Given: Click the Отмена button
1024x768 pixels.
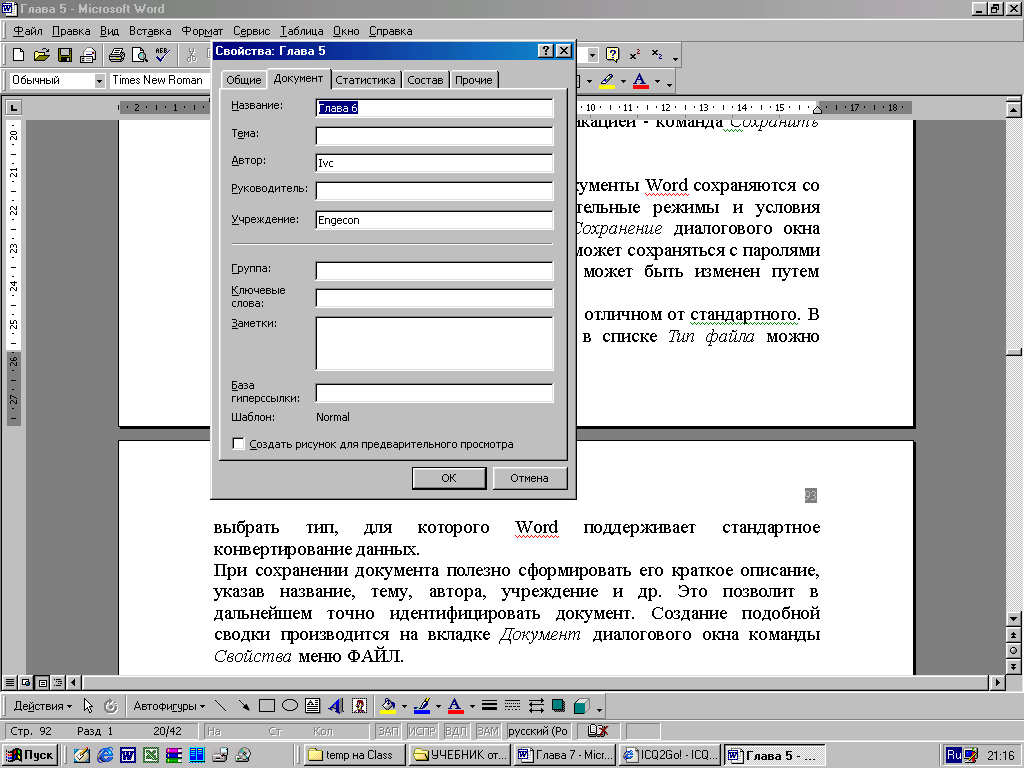Looking at the screenshot, I should [530, 478].
